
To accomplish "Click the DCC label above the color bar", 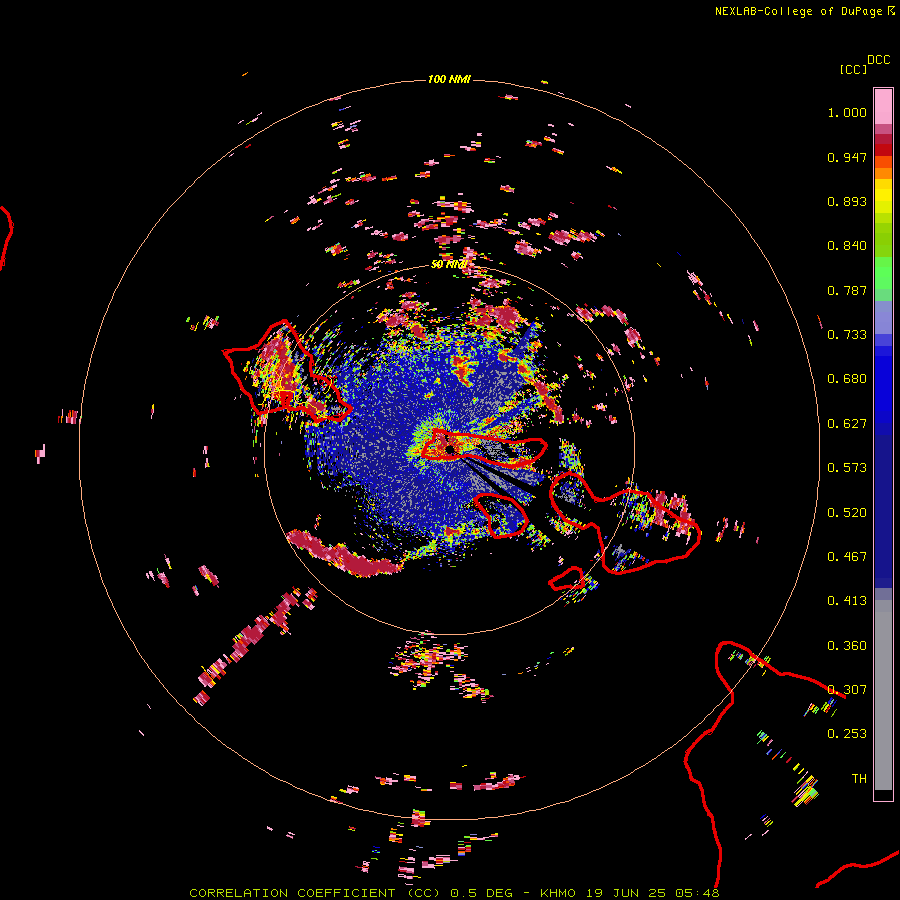I will tap(879, 60).
